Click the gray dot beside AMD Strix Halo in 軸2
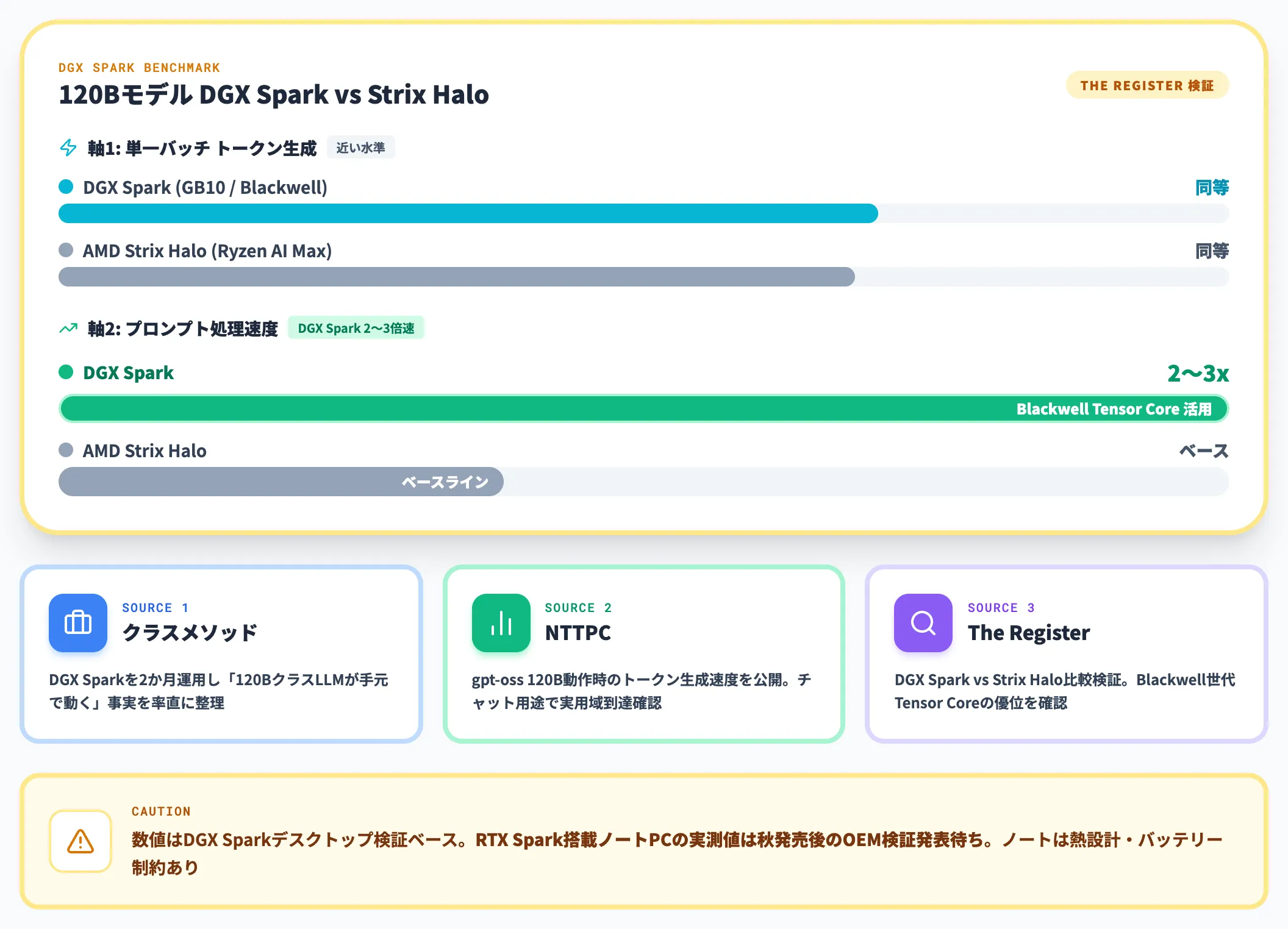Viewport: 1288px width, 929px height. (66, 450)
